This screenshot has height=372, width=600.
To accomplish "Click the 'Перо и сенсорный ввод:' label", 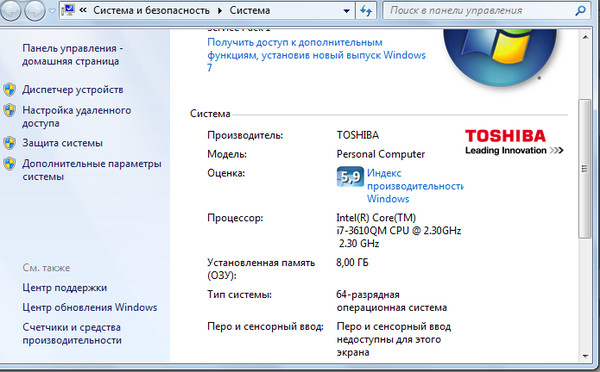I will point(265,327).
